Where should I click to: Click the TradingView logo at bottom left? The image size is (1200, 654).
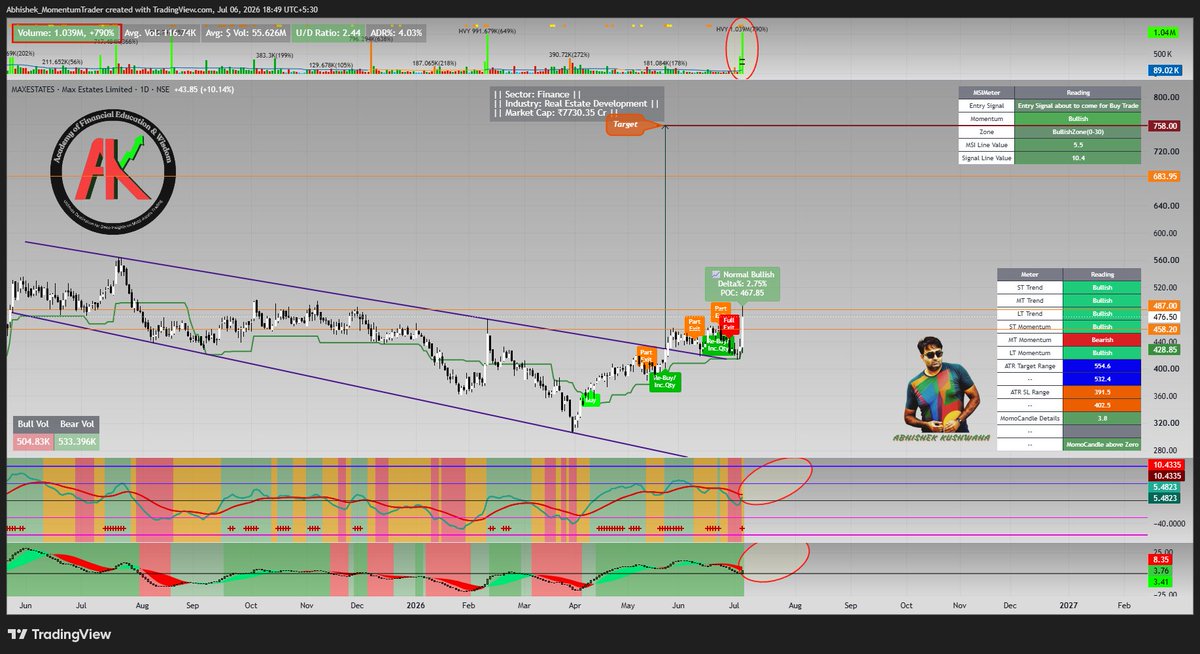tap(60, 634)
